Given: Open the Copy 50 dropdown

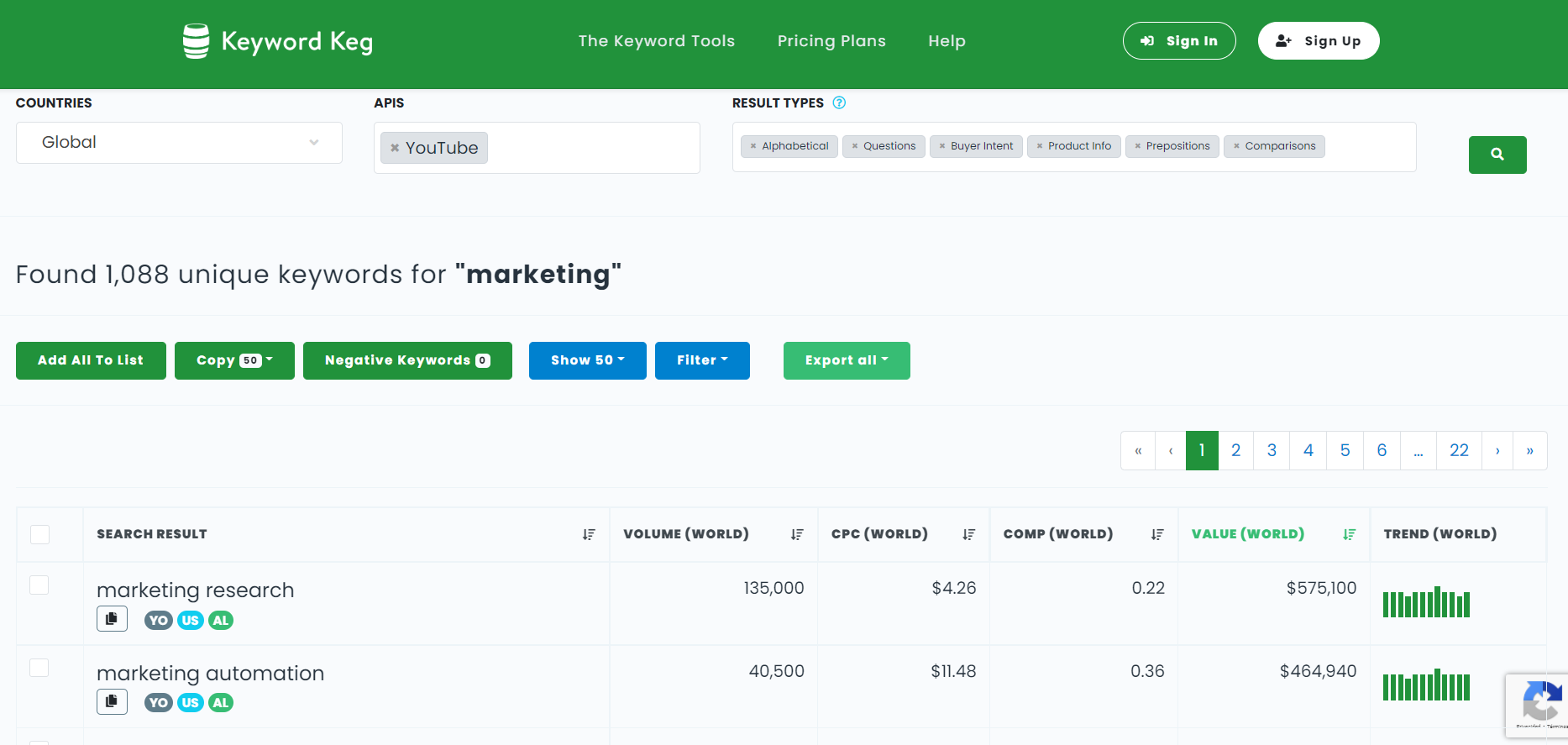Looking at the screenshot, I should point(234,360).
